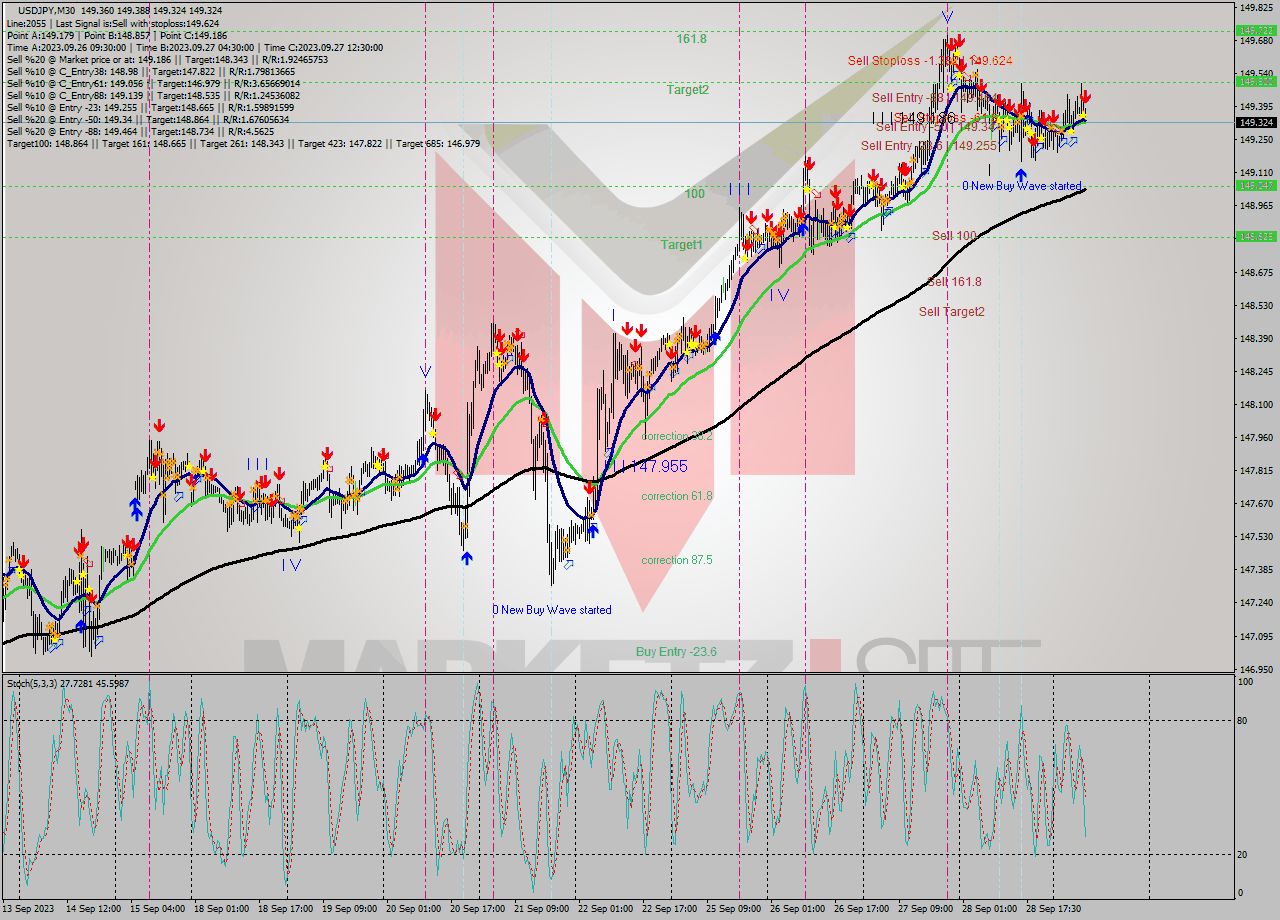Viewport: 1280px width, 920px height.
Task: Click the 'Sell 100' level label
Action: [x=954, y=235]
